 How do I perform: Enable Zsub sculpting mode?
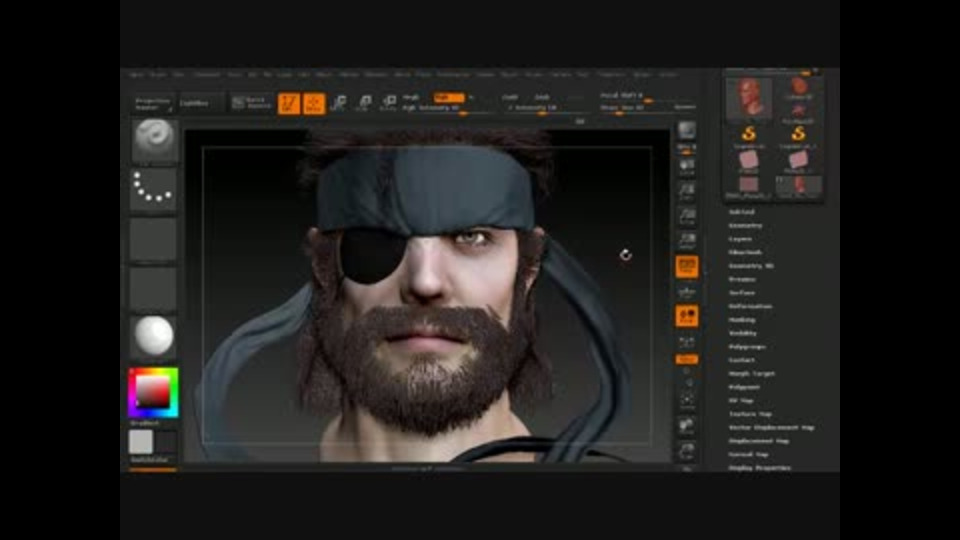542,97
